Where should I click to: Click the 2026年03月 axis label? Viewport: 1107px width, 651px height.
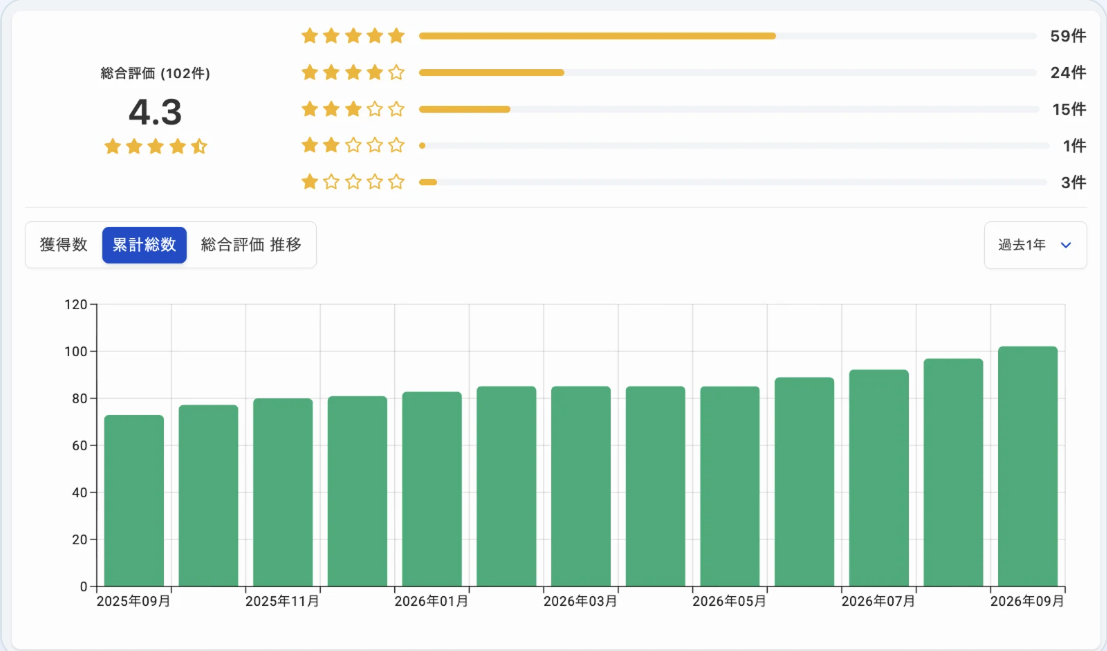(x=580, y=602)
